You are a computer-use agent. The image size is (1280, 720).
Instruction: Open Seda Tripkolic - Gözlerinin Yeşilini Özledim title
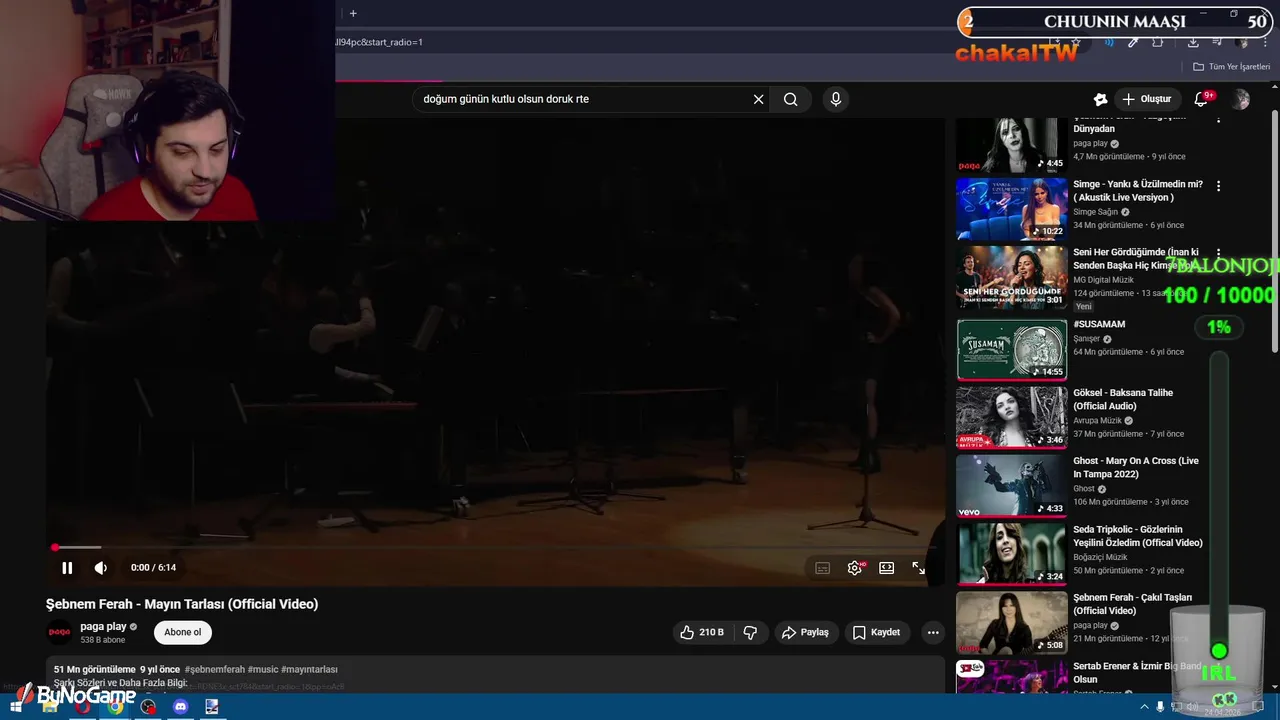pos(1138,536)
